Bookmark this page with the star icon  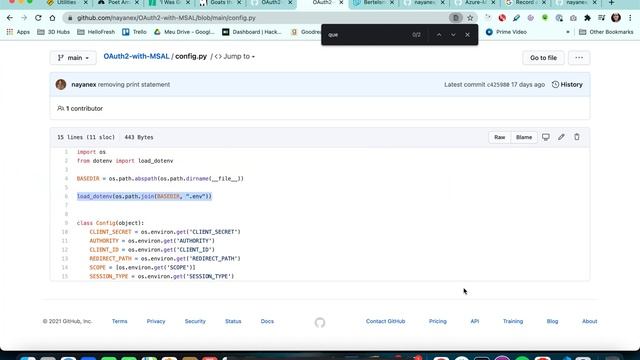(x=470, y=18)
